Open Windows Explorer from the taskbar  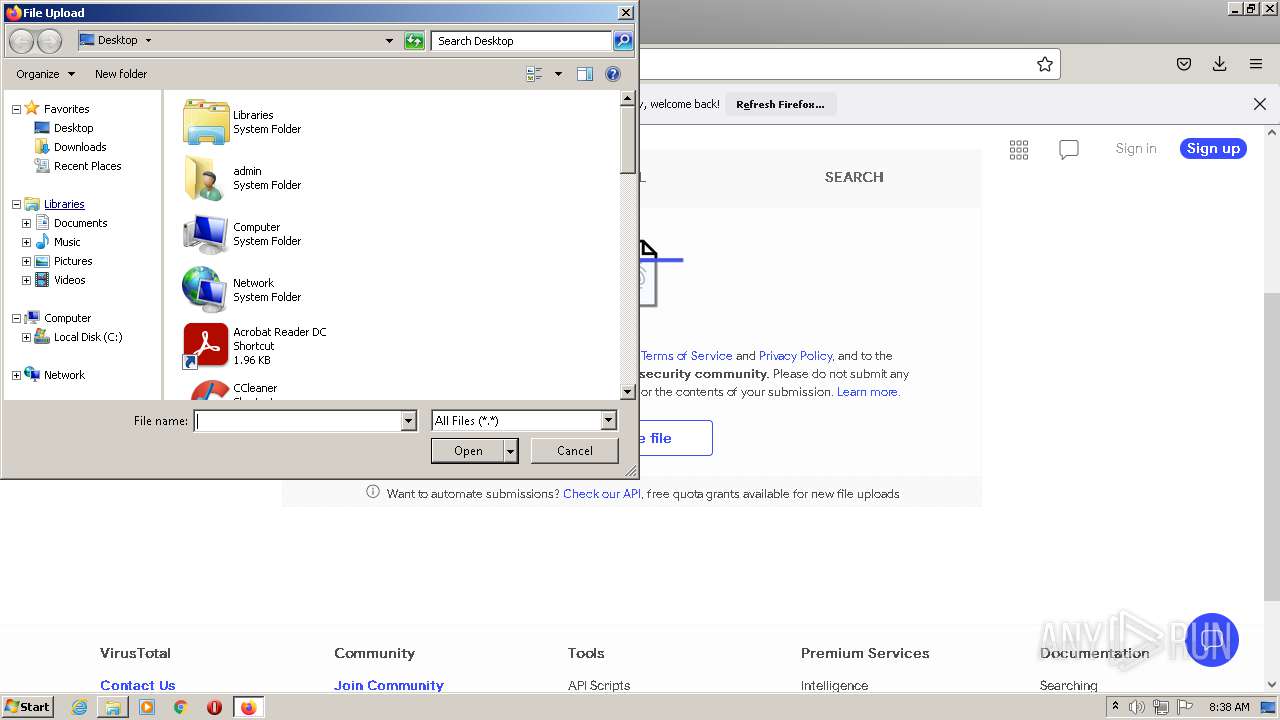coord(113,707)
